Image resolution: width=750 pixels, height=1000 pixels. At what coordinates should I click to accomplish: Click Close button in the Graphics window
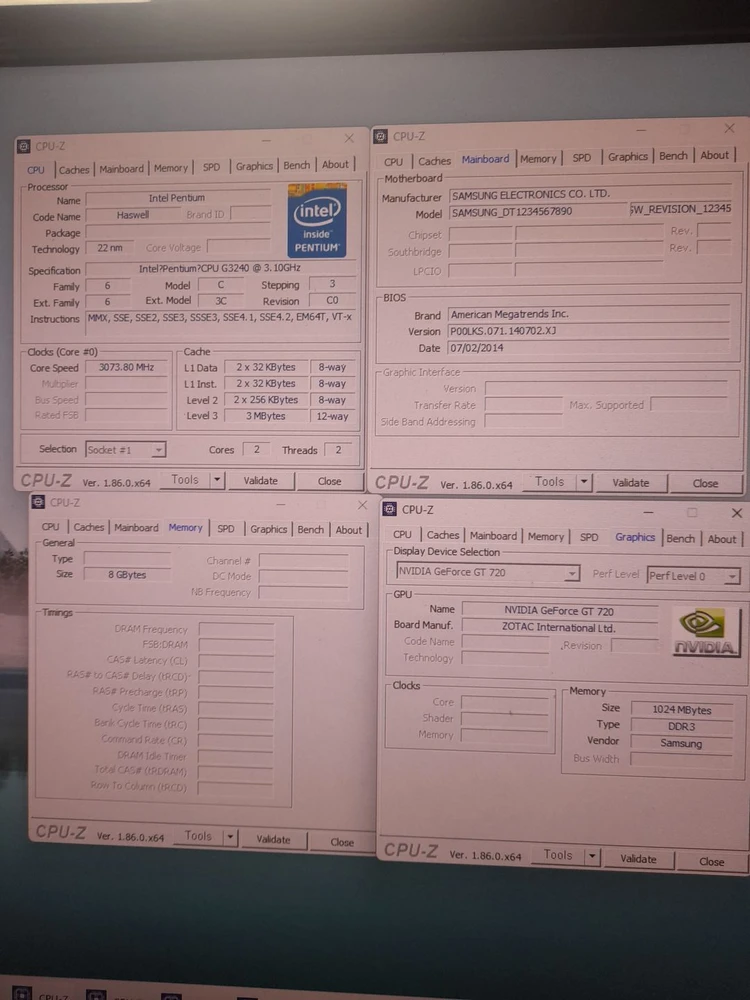(x=711, y=862)
